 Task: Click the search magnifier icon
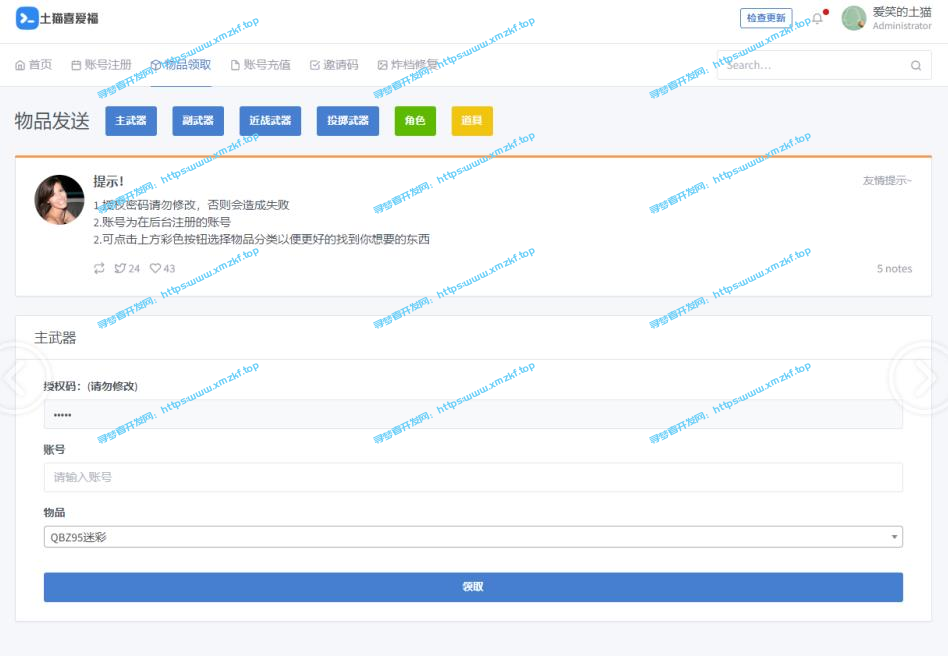(916, 65)
